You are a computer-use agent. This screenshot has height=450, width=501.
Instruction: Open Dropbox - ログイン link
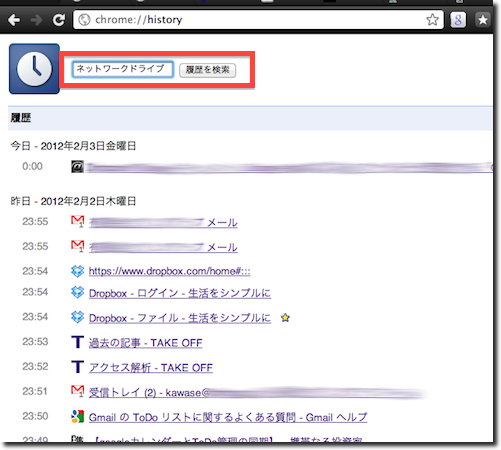pos(180,293)
